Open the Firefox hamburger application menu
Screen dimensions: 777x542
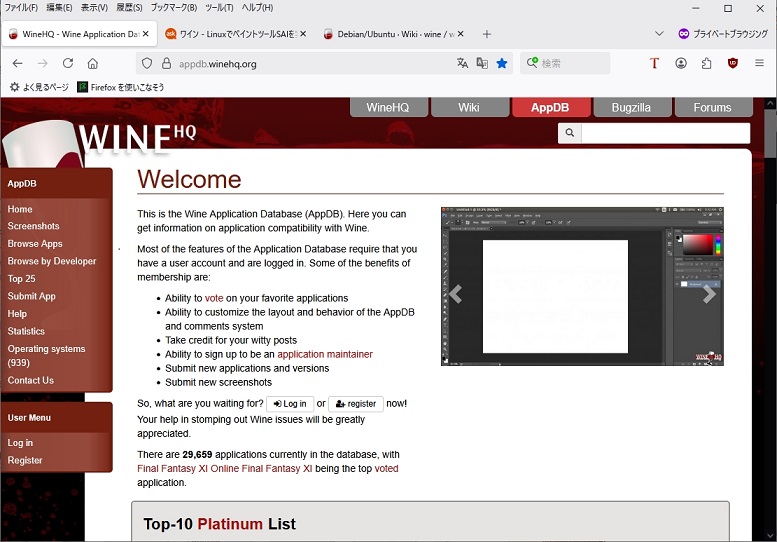759,63
